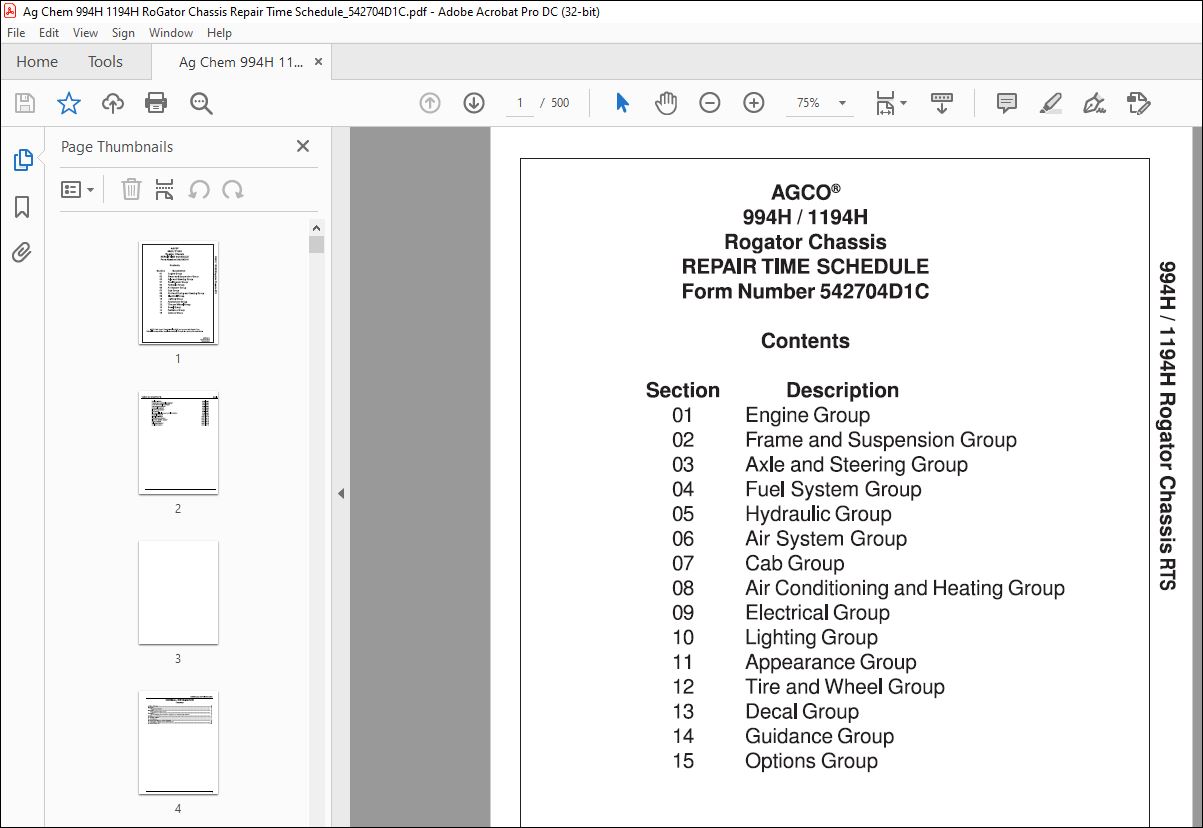Click 'Appearance Group' text
Viewport: 1203px width, 828px height.
[831, 662]
